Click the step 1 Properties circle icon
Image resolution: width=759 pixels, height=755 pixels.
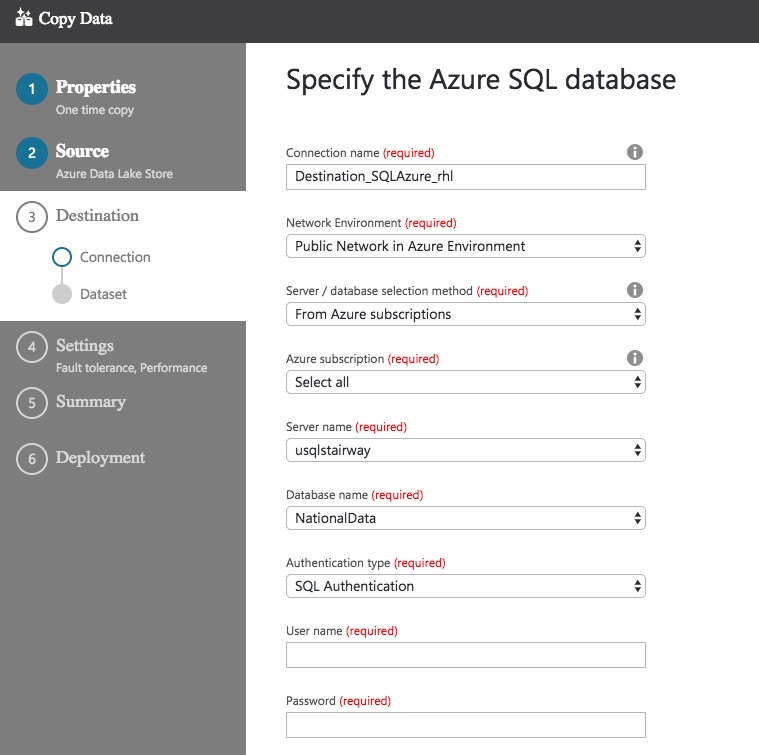tap(32, 89)
